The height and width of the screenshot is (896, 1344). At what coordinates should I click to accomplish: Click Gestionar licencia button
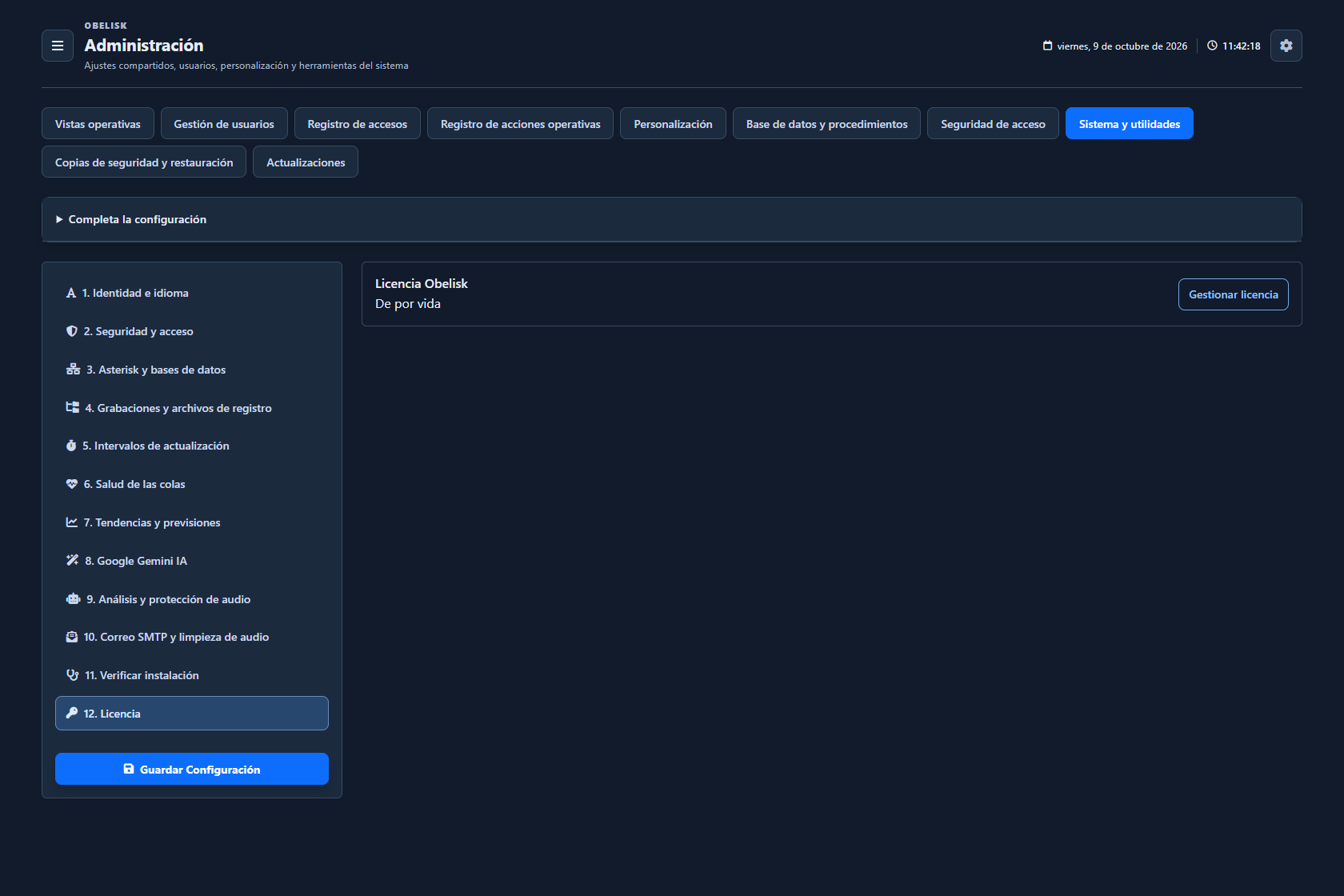[1234, 294]
